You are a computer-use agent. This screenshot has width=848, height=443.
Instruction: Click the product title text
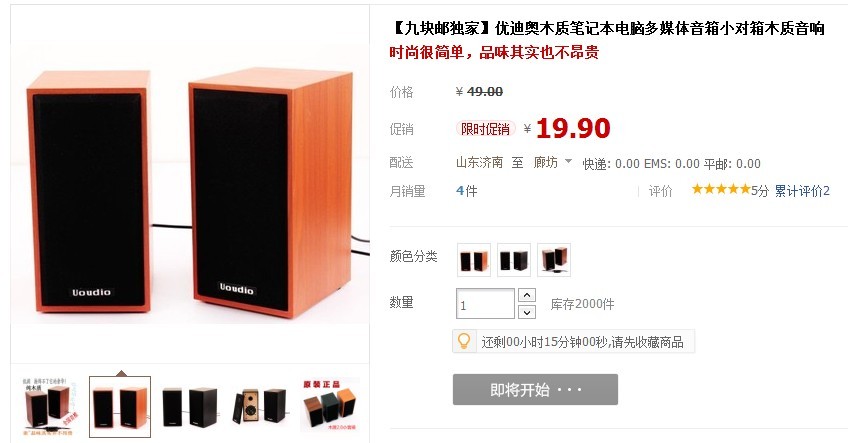(x=607, y=28)
